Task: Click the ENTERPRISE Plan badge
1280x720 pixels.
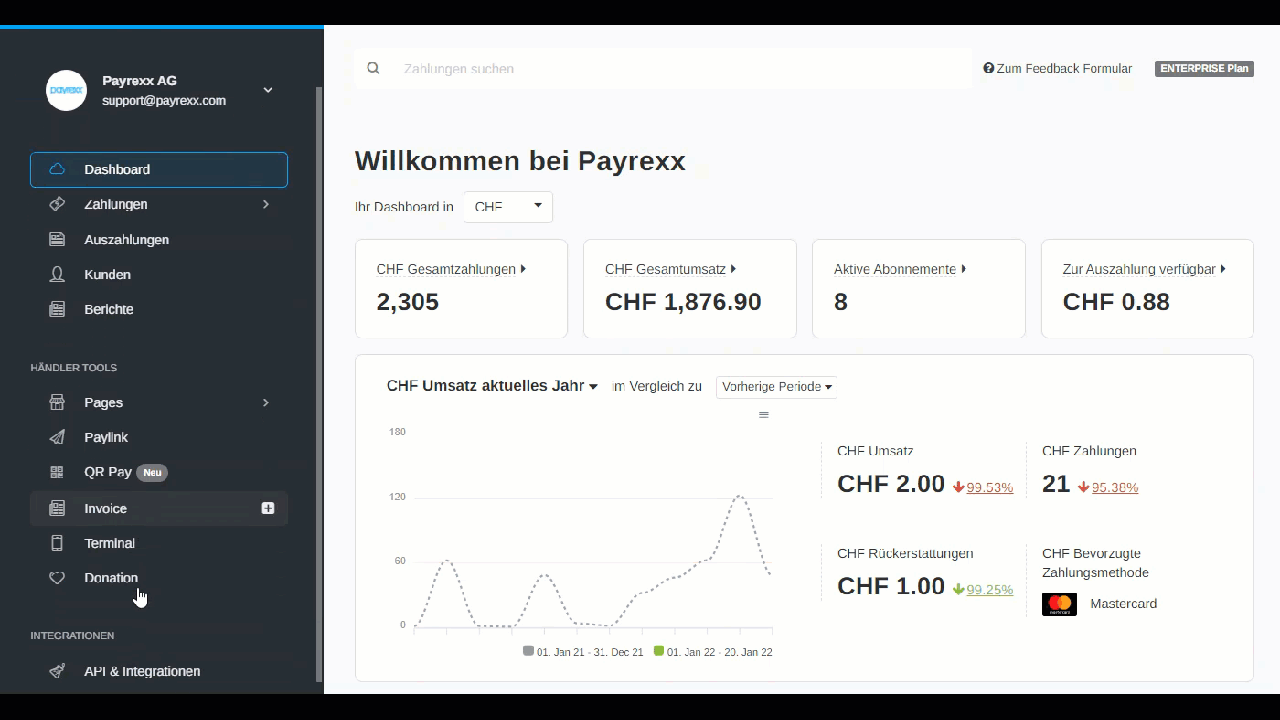Action: (x=1204, y=69)
